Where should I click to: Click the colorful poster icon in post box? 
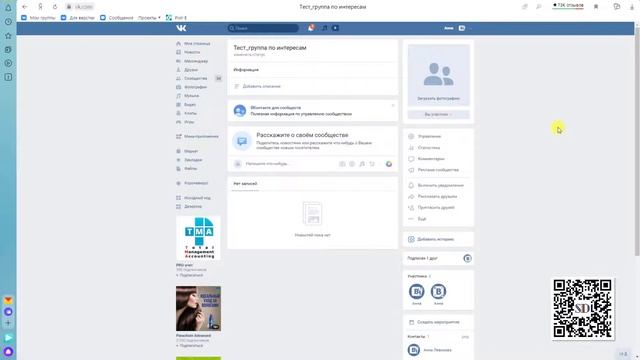coord(389,164)
